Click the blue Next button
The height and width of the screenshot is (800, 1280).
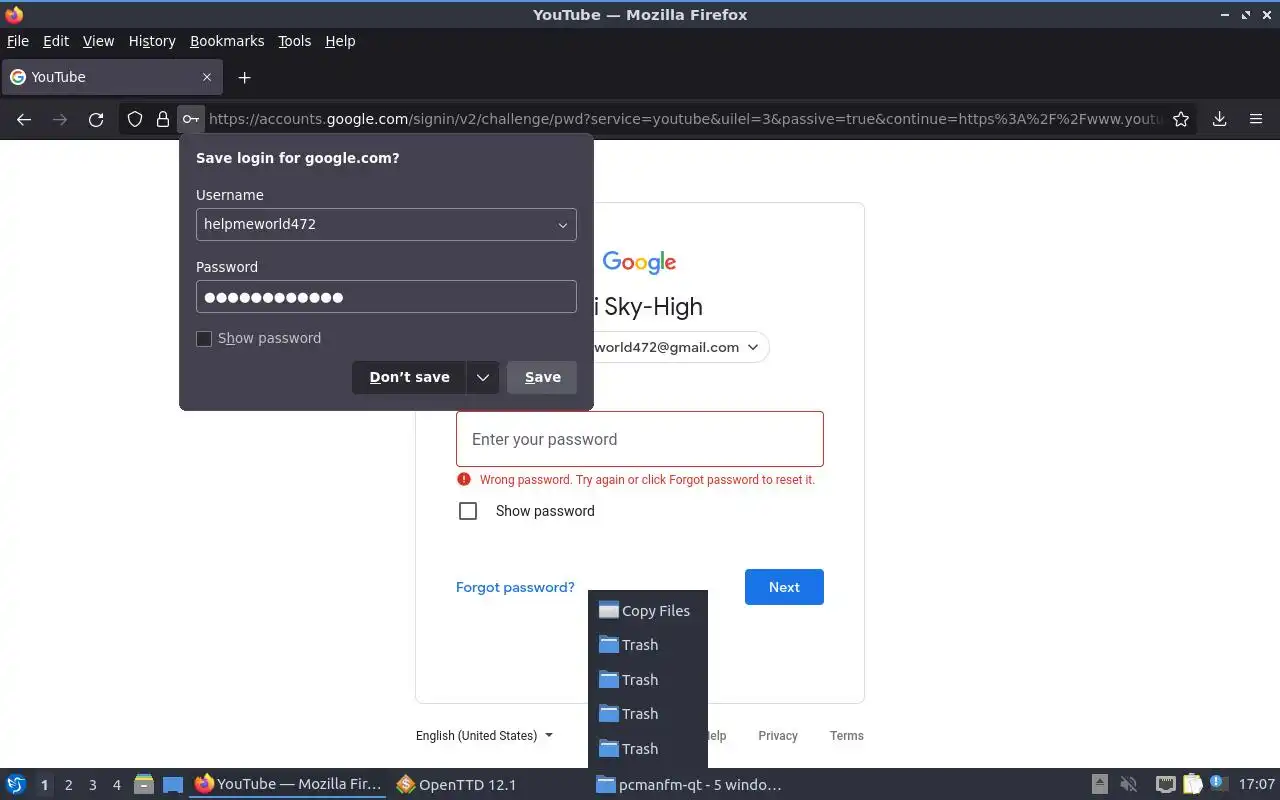pyautogui.click(x=784, y=587)
